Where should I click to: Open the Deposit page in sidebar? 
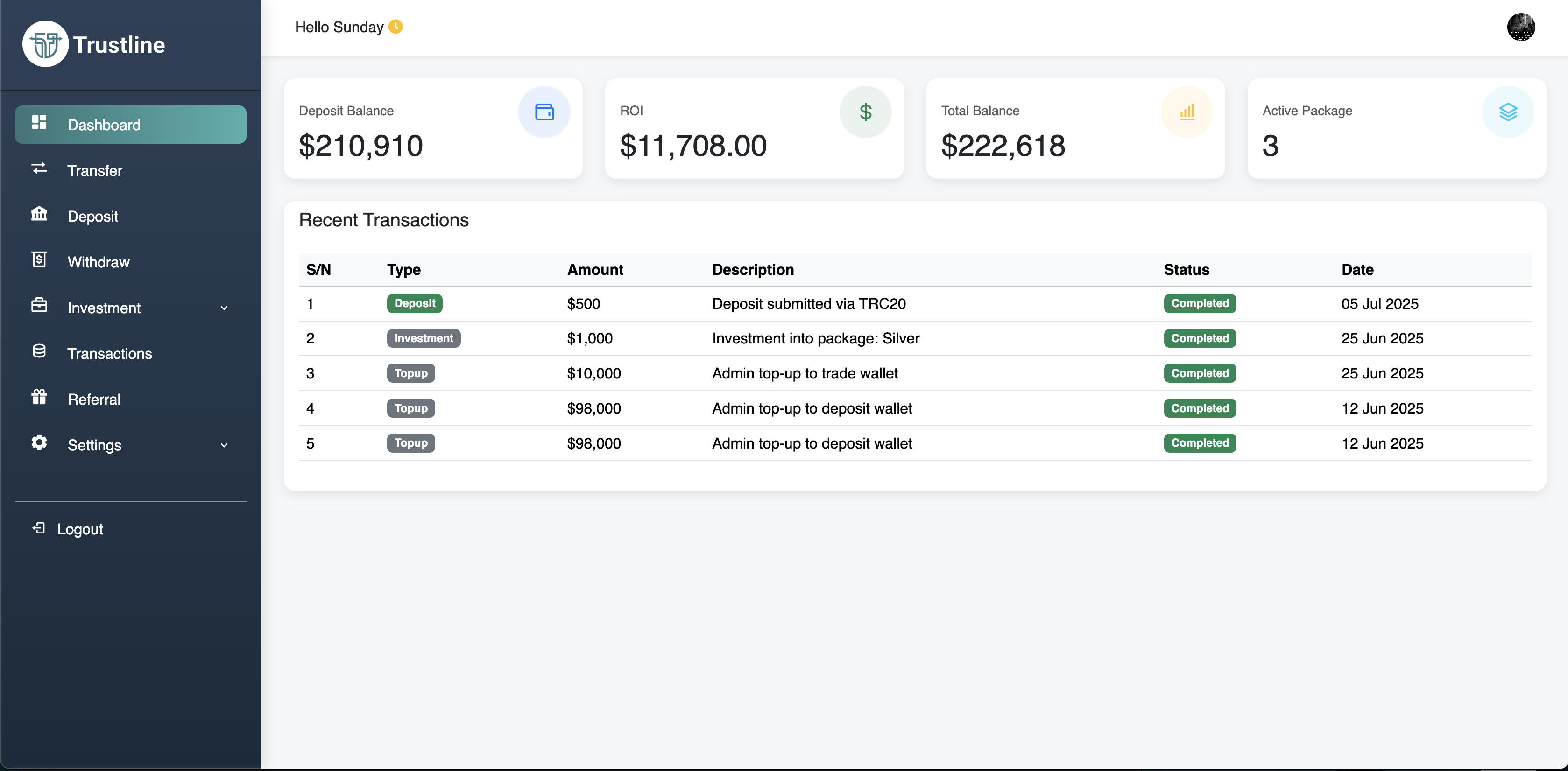point(92,217)
